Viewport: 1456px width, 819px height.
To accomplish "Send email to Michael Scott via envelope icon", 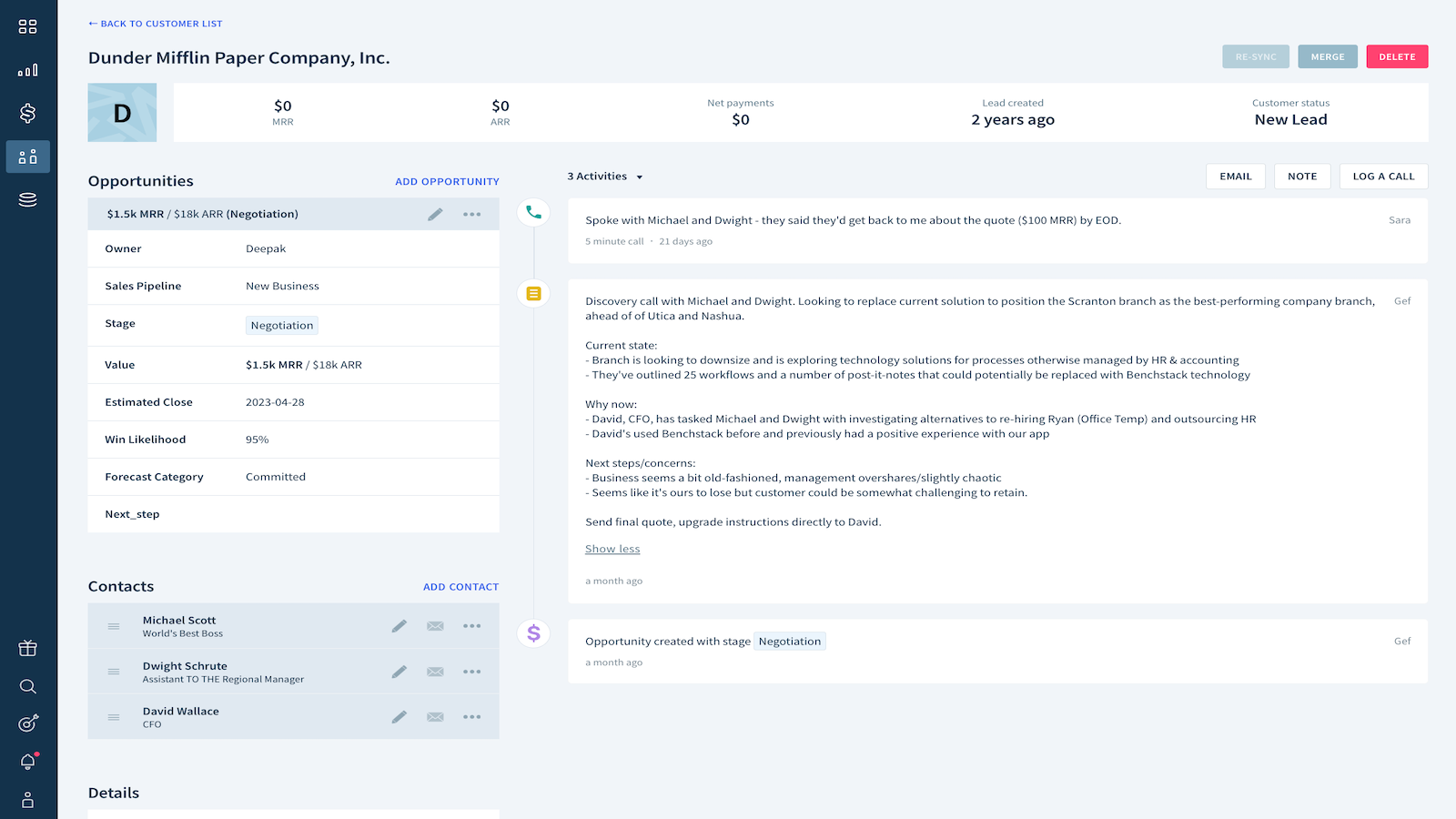I will (x=435, y=626).
